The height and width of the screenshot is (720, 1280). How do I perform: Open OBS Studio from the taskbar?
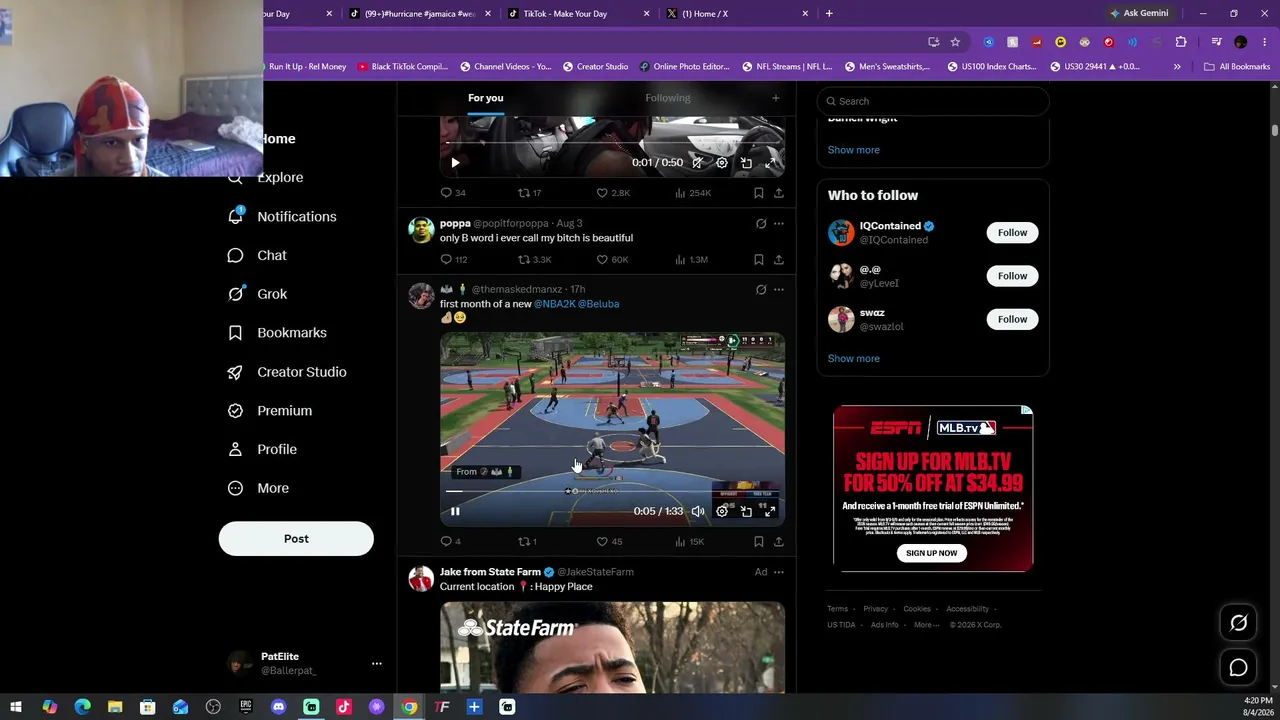[x=213, y=707]
